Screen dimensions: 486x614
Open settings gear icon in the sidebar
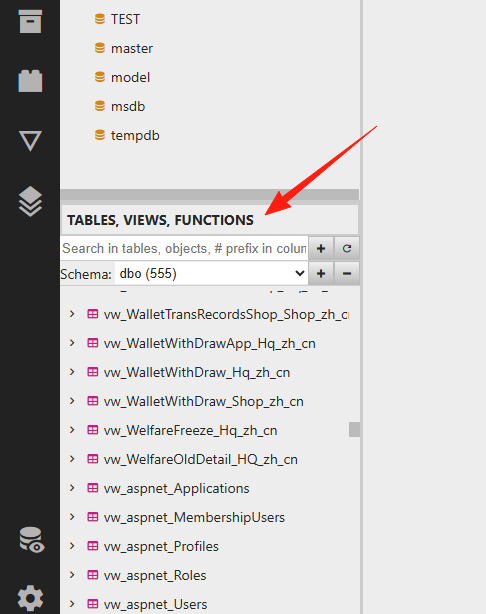click(30, 598)
